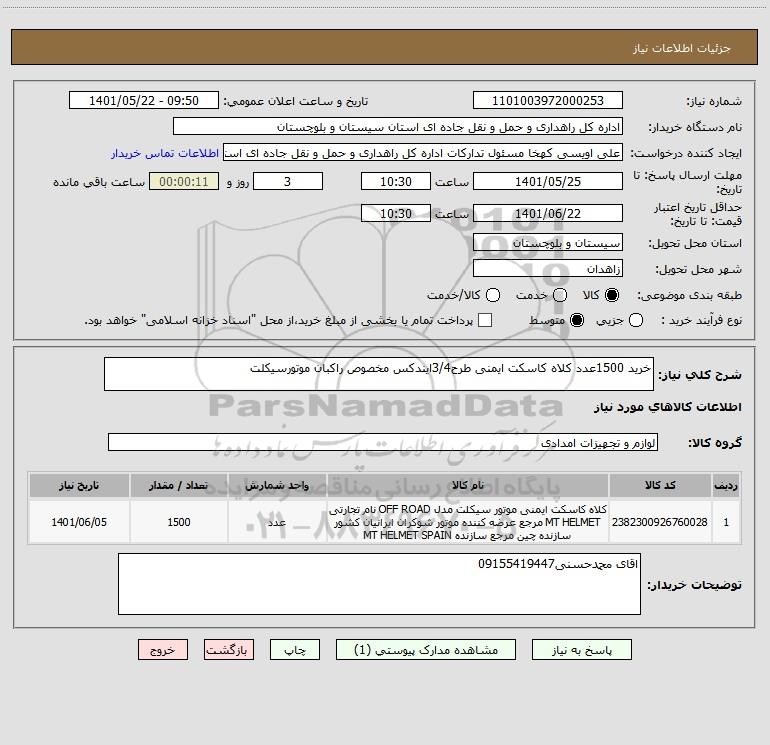
Task: Click the announcement date field 1401/05/22 - 09:50
Action: click(x=144, y=101)
